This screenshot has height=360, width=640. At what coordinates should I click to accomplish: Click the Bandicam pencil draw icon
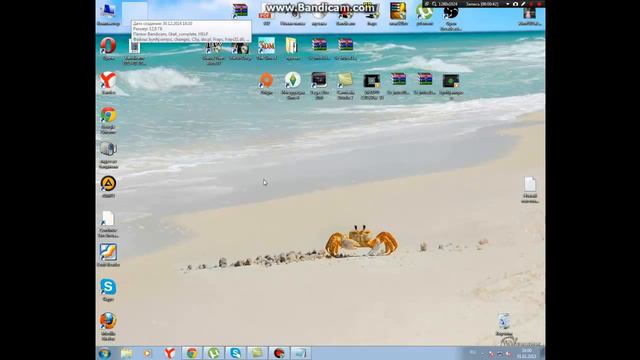click(523, 4)
